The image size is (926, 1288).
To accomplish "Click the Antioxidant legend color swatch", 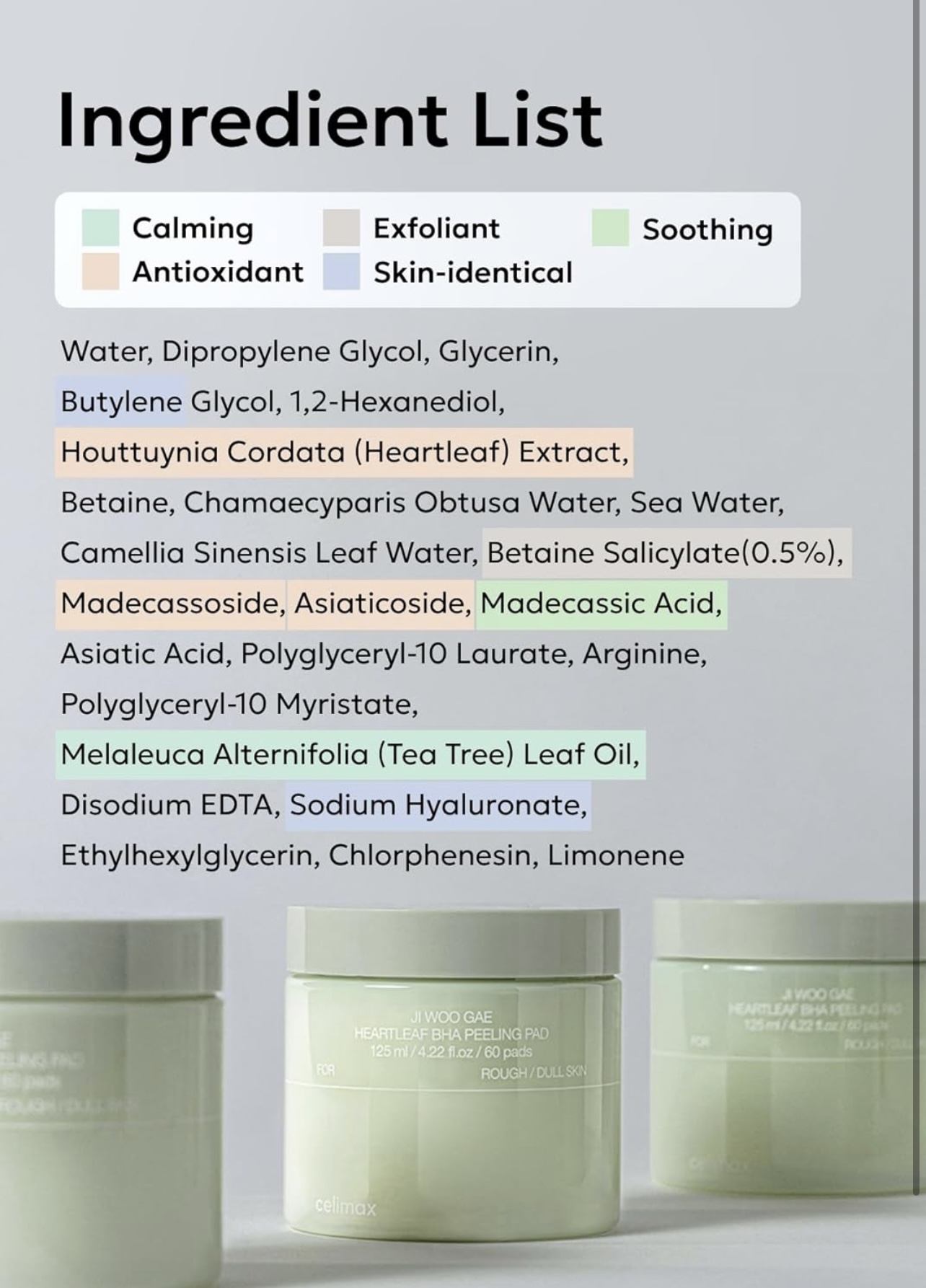I will coord(100,271).
